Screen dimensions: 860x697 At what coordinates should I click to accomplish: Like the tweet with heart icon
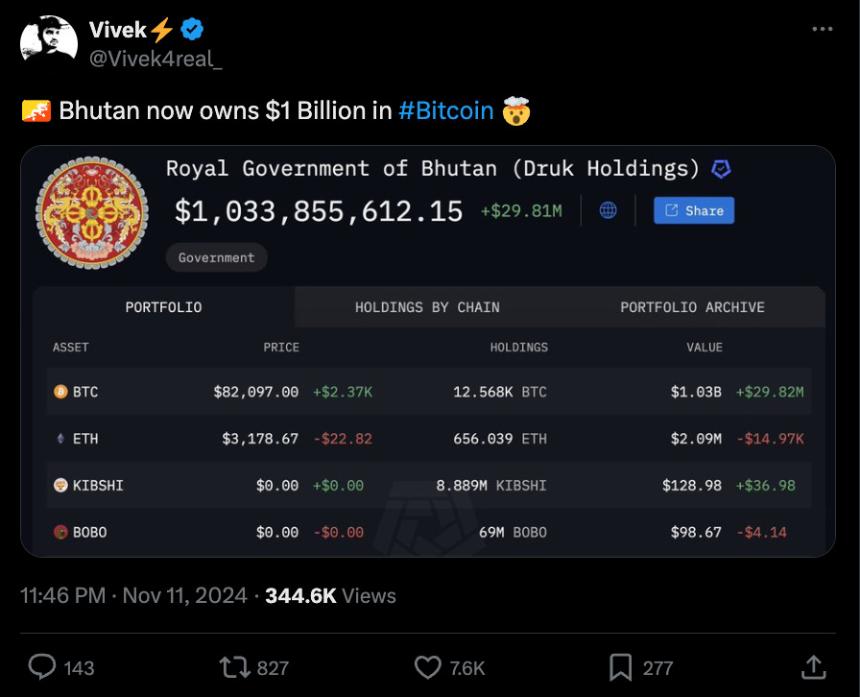pyautogui.click(x=427, y=667)
